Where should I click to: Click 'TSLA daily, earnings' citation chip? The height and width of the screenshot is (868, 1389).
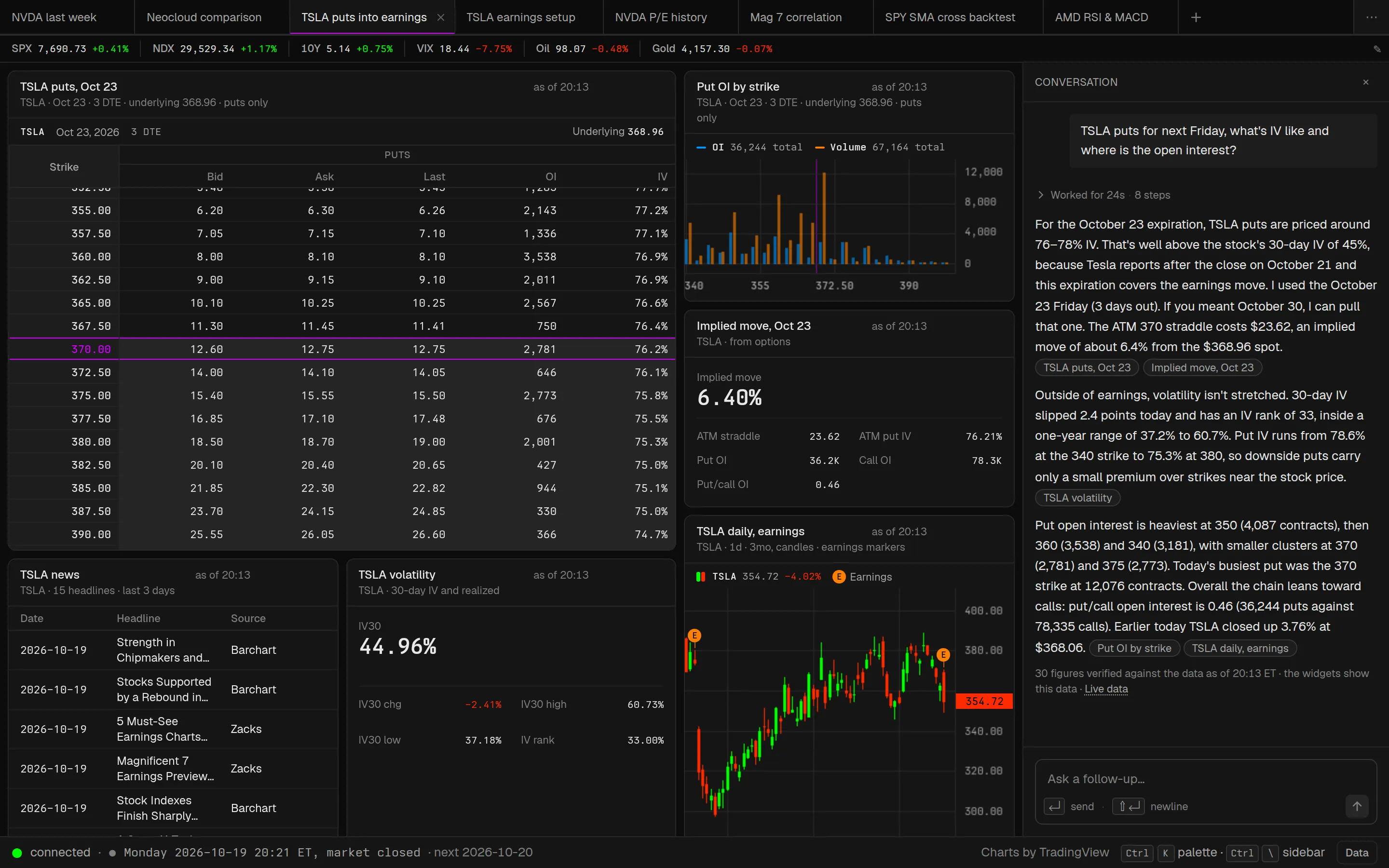[1240, 648]
